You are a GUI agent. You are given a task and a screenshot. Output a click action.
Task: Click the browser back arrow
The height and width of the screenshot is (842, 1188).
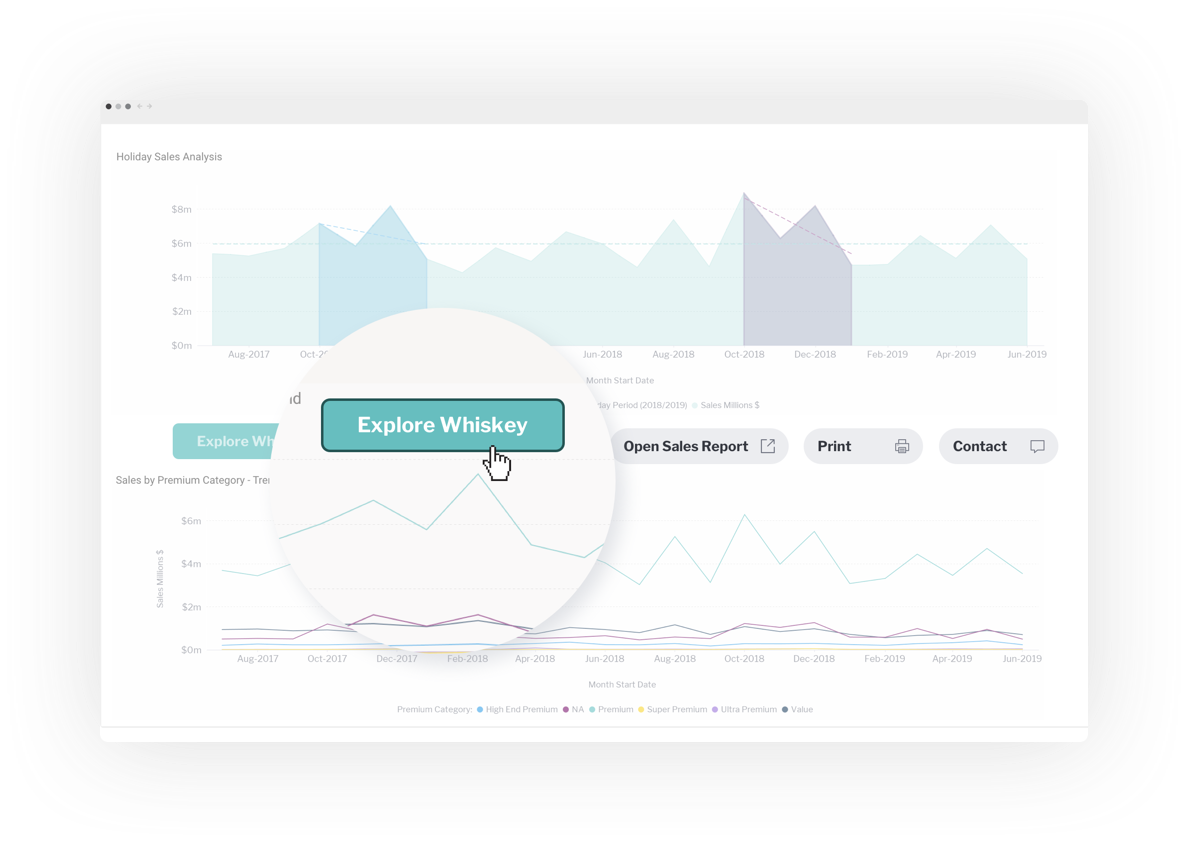click(139, 106)
